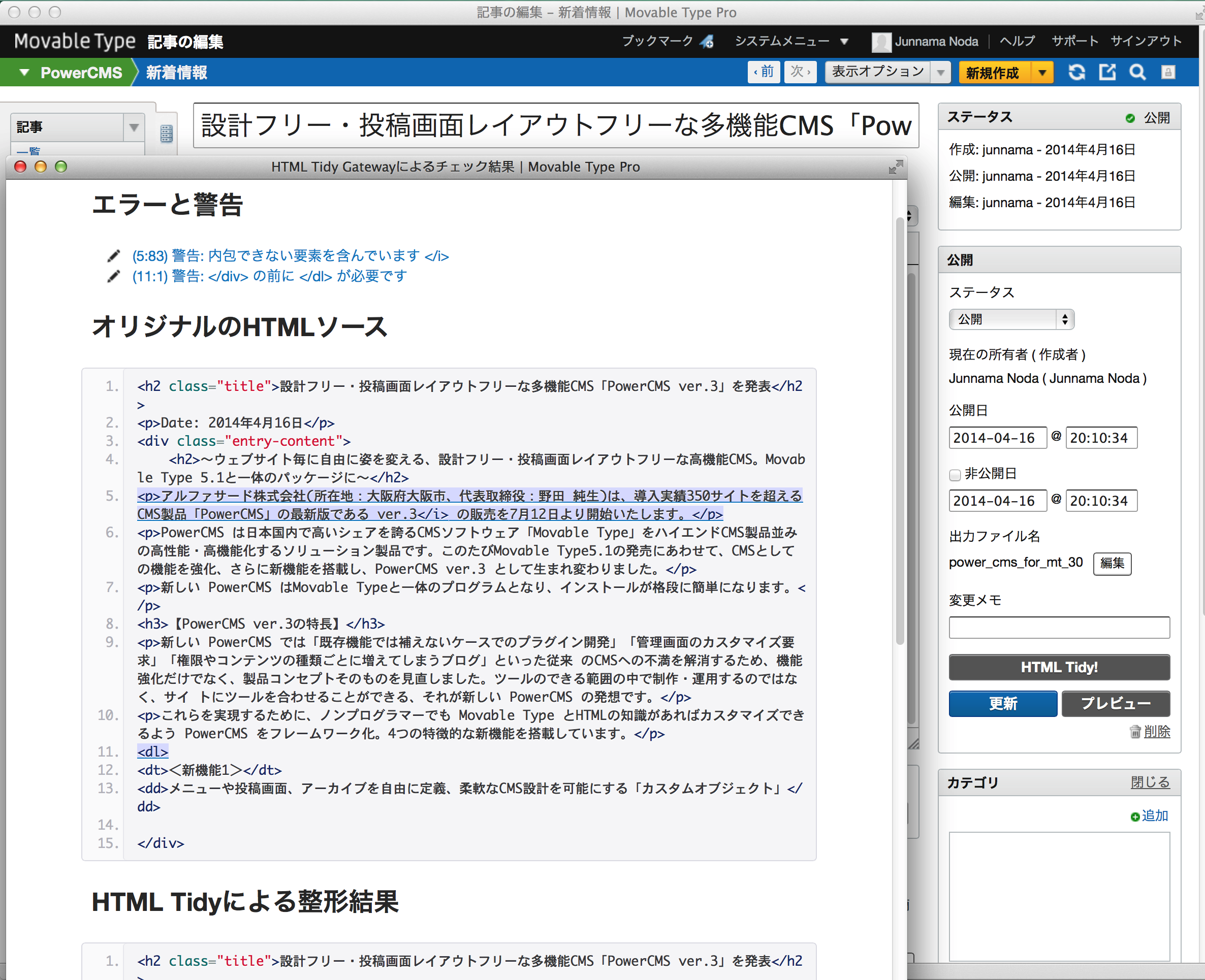Open the サポート menu item

[1074, 41]
